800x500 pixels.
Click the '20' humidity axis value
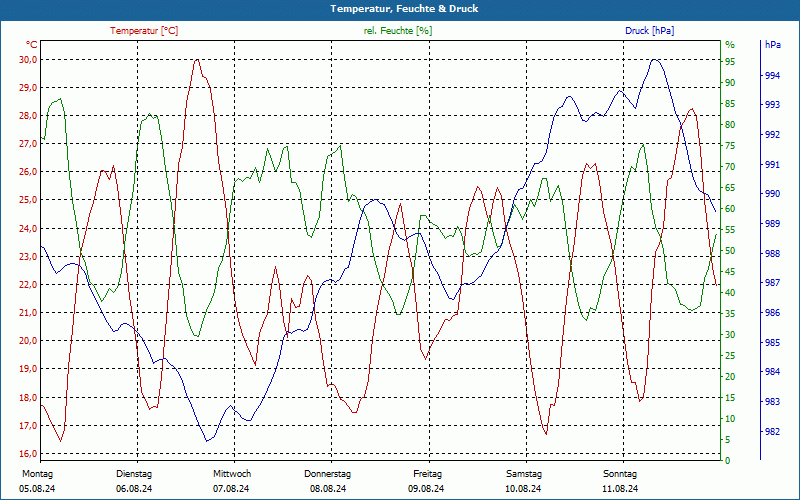click(x=730, y=377)
